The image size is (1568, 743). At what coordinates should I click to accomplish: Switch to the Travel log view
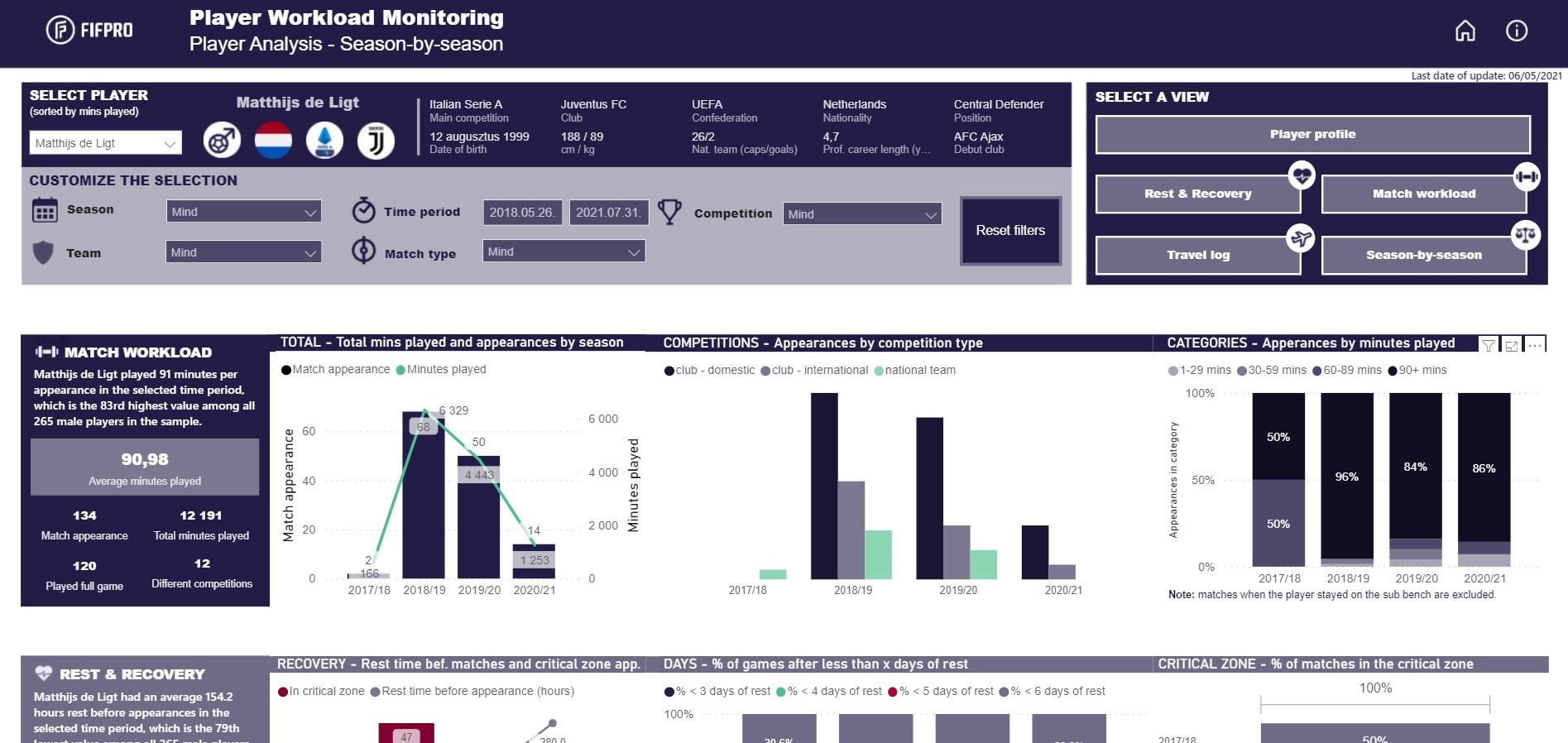click(x=1197, y=256)
